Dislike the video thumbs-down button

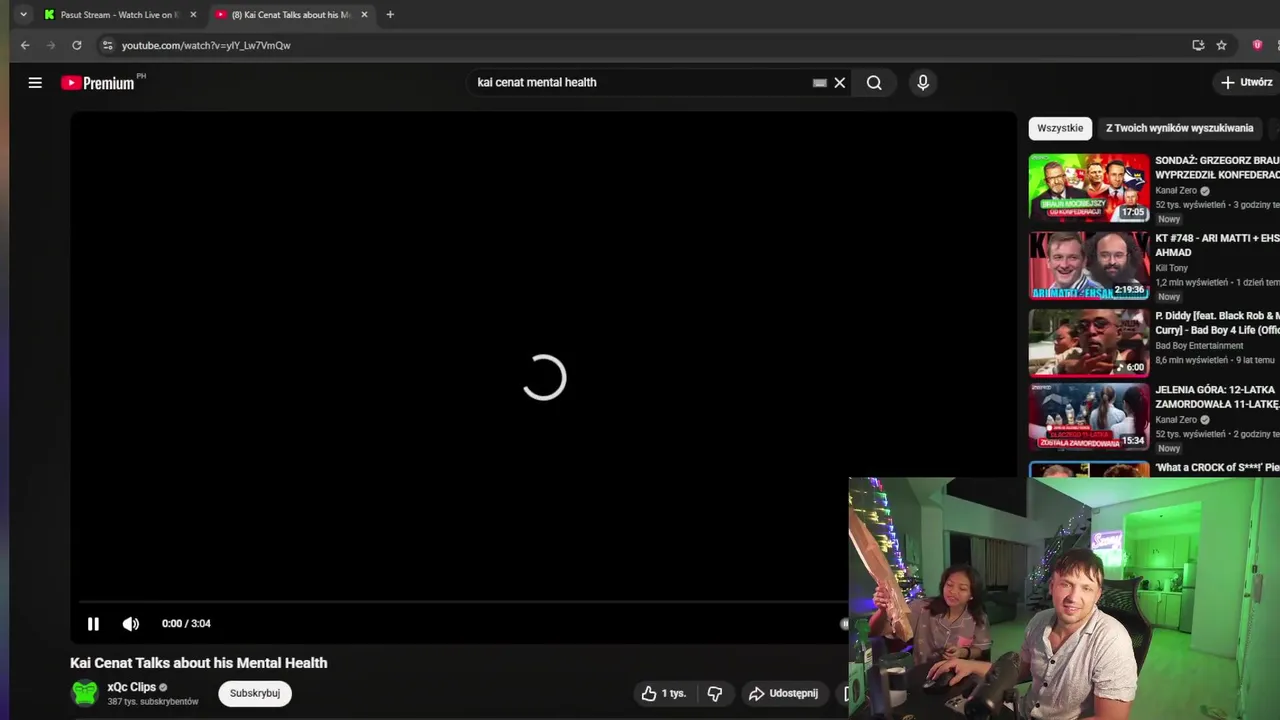pyautogui.click(x=715, y=693)
